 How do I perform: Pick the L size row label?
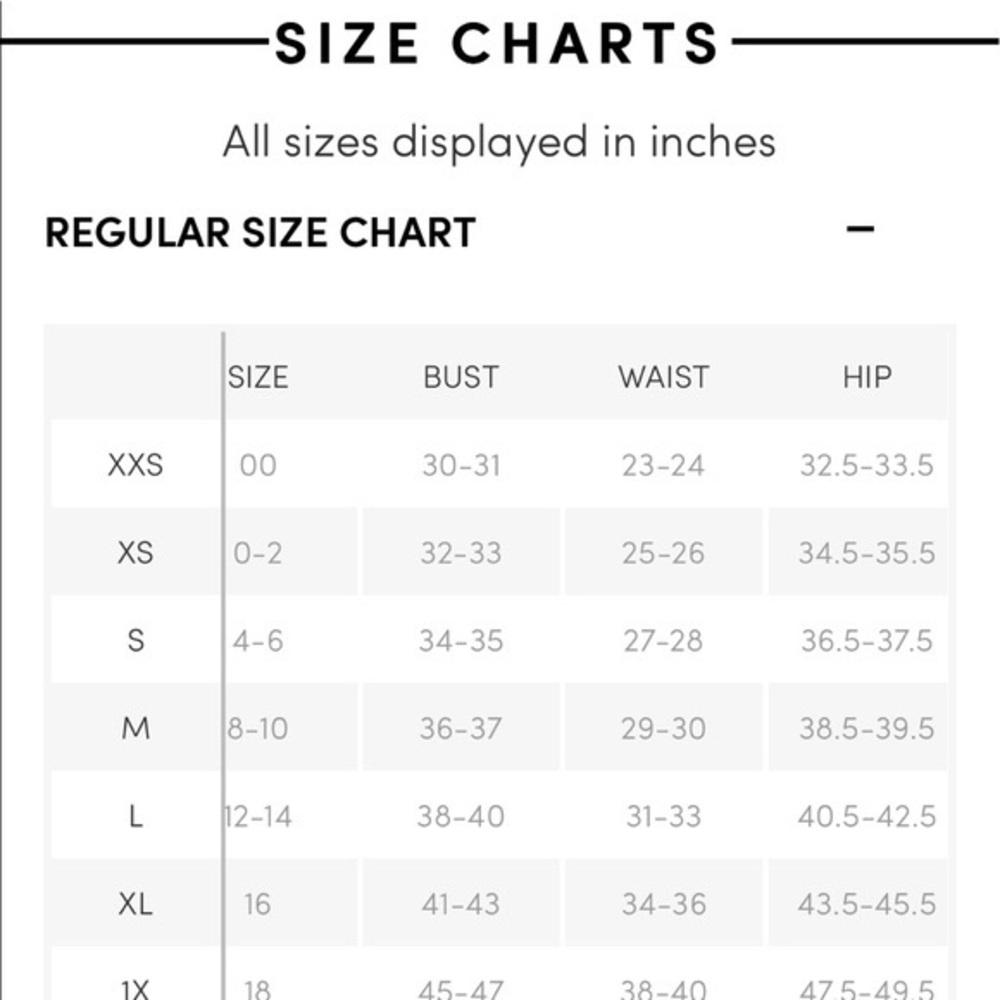tap(135, 816)
